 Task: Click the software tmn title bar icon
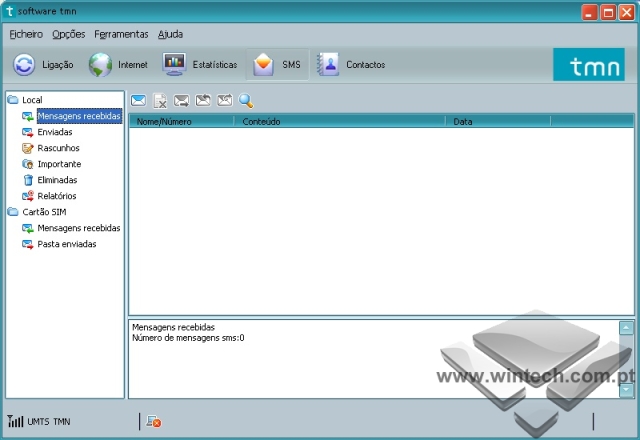9,11
